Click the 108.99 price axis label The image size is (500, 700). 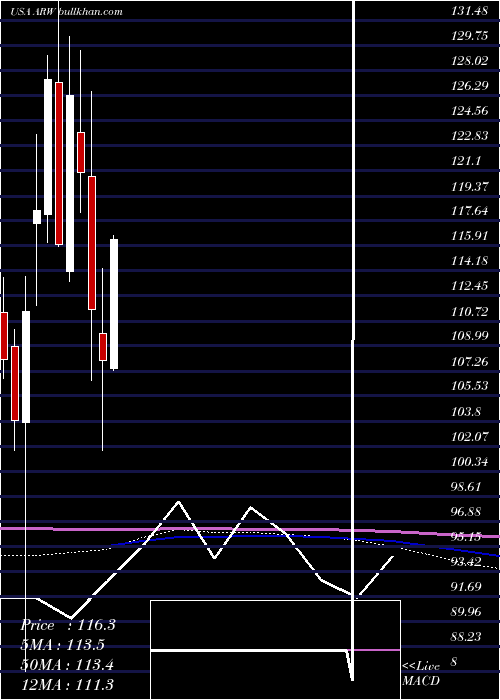tap(469, 337)
